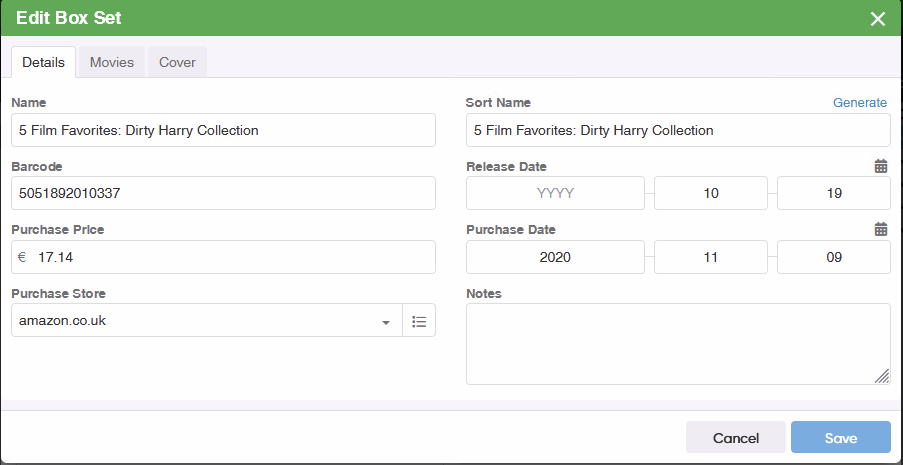Screen dimensions: 903x465
Task: Click into the Name text field
Action: click(x=223, y=130)
